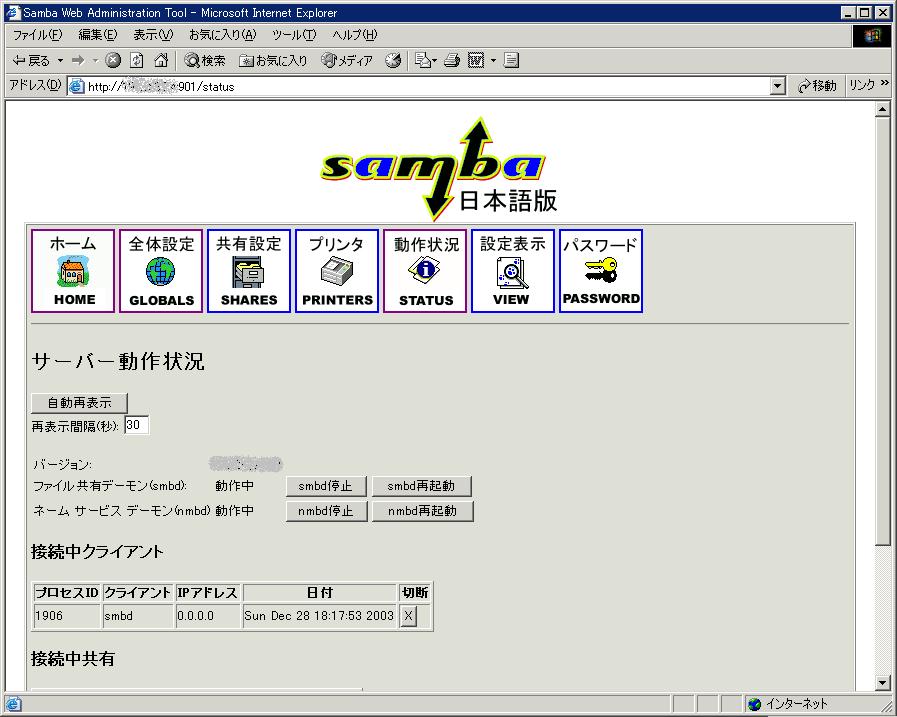Expand the Edit button dropdown arrow
This screenshot has height=717, width=897.
pyautogui.click(x=493, y=61)
